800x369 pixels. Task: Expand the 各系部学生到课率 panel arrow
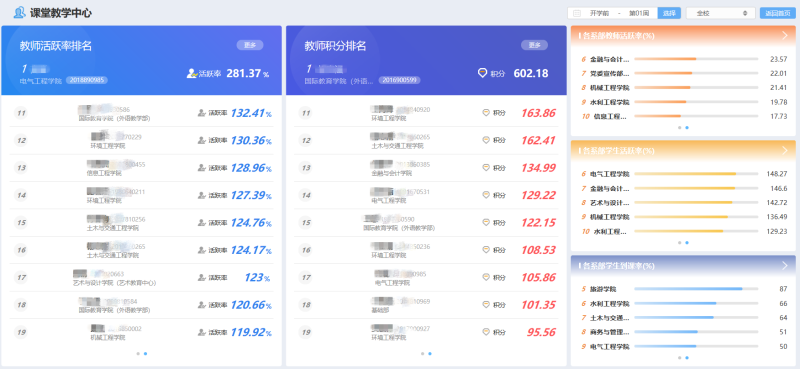point(785,266)
